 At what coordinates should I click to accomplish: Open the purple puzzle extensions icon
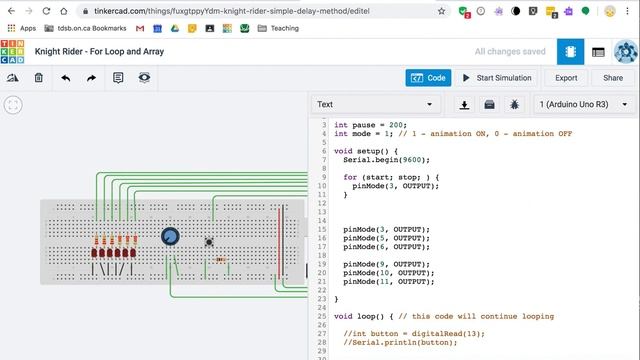(x=568, y=11)
